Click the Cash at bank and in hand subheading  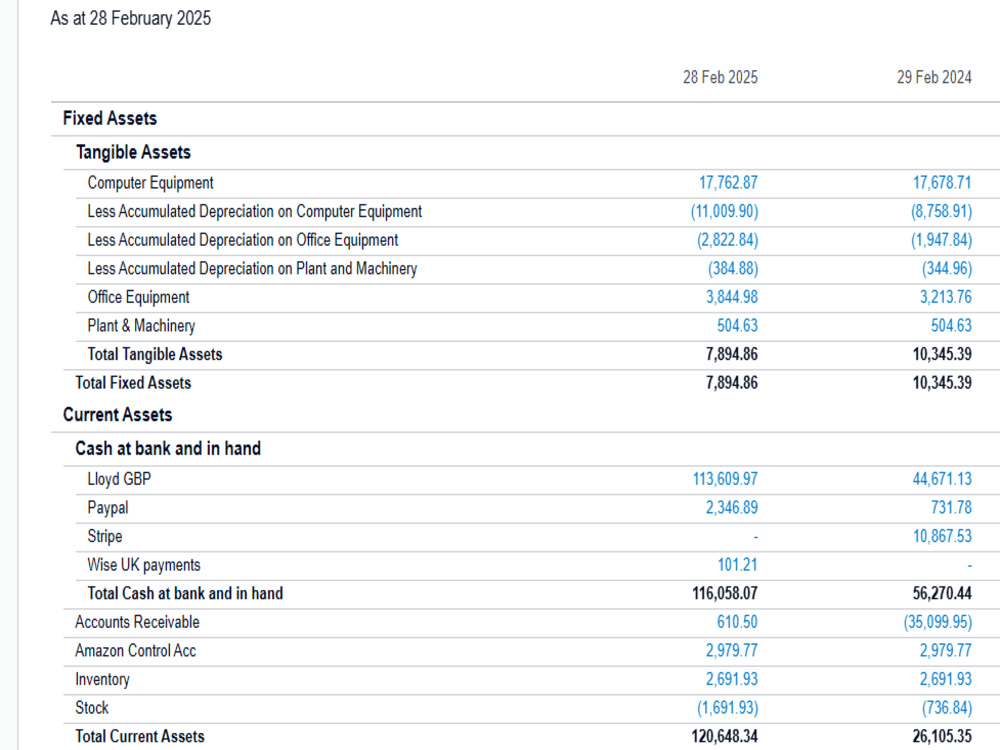click(168, 449)
